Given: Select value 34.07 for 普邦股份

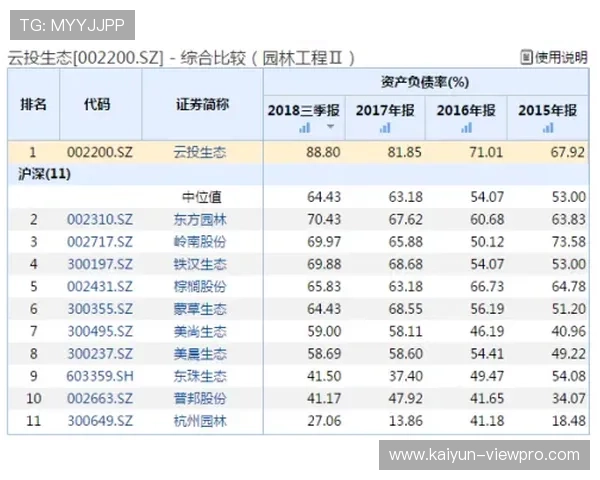Looking at the screenshot, I should (x=569, y=398).
